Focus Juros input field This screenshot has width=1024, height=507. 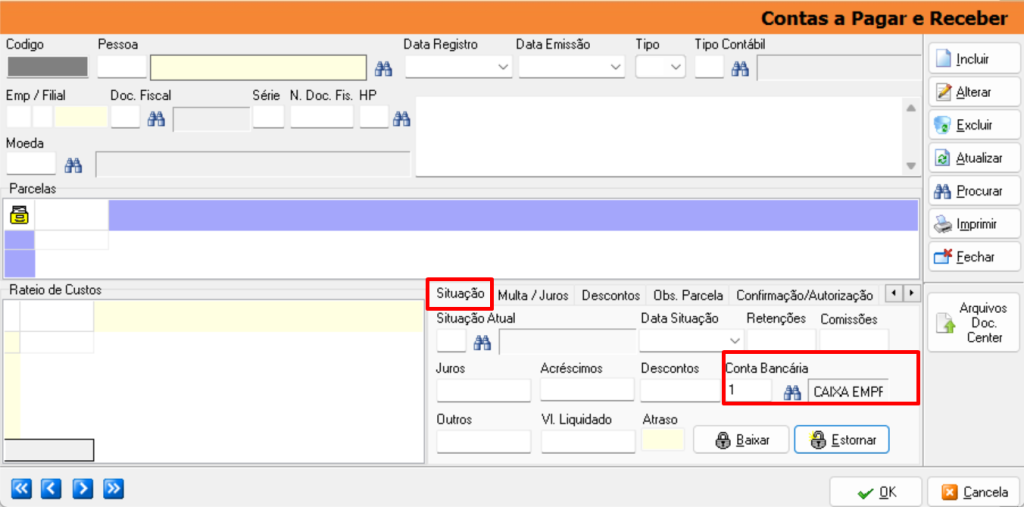(x=483, y=390)
